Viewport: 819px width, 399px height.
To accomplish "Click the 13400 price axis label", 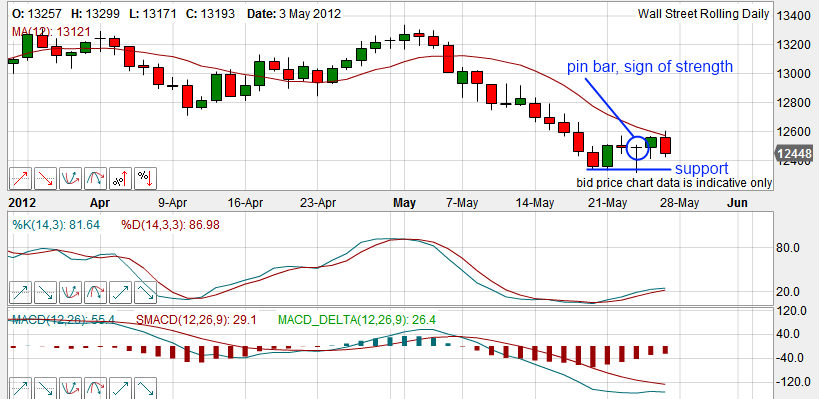I will tap(794, 16).
